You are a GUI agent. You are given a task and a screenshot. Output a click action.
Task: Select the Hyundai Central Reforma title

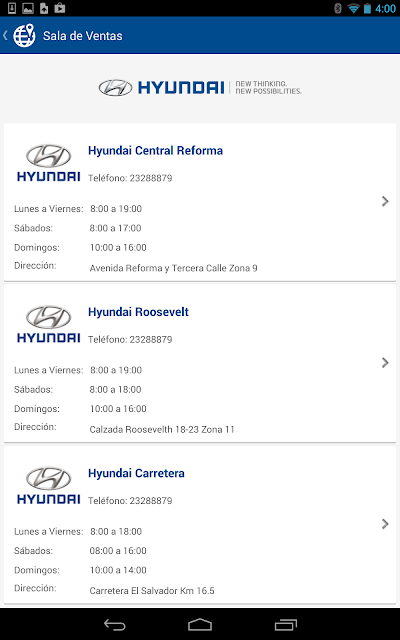156,151
